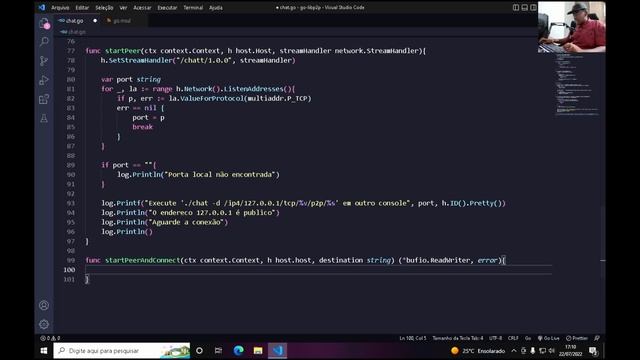Image resolution: width=640 pixels, height=360 pixels.
Task: Click startPeer function name on line 77
Action: point(123,51)
